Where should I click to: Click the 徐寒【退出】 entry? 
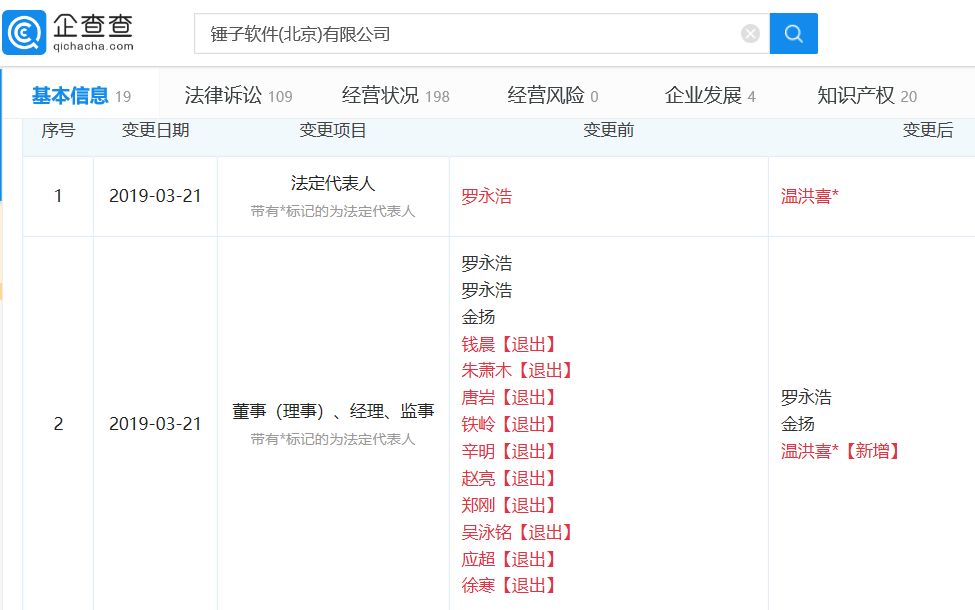click(x=508, y=586)
